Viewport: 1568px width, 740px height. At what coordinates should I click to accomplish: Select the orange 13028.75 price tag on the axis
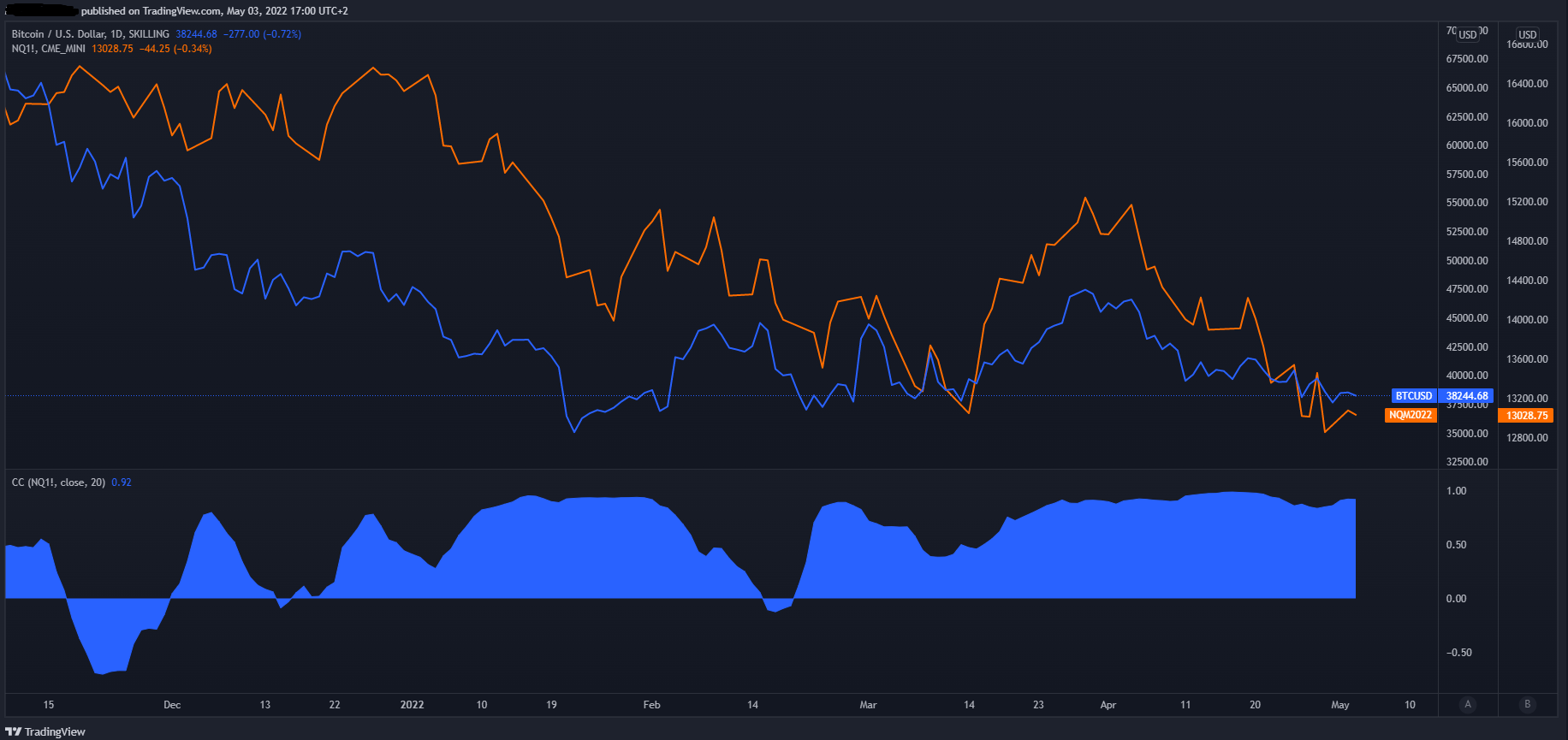coord(1527,415)
